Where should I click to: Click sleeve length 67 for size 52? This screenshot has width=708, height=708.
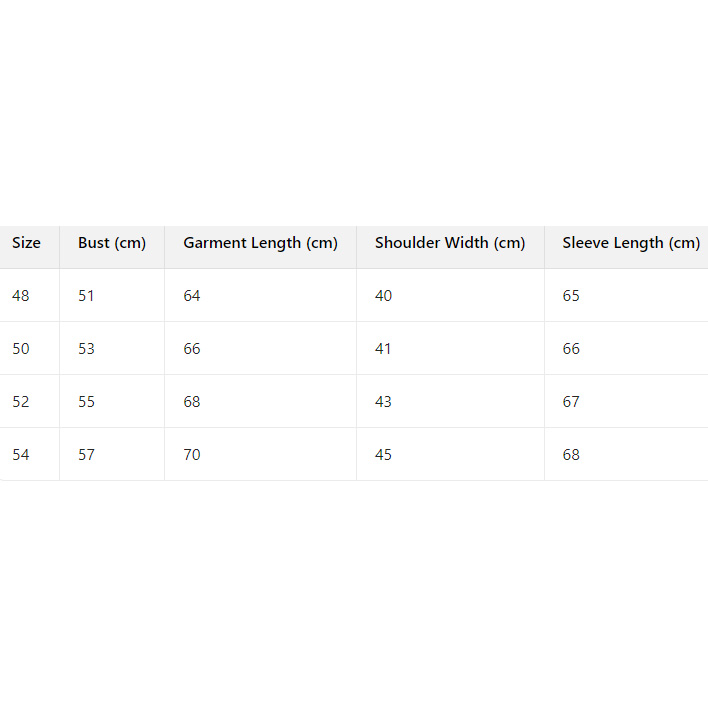pyautogui.click(x=571, y=402)
